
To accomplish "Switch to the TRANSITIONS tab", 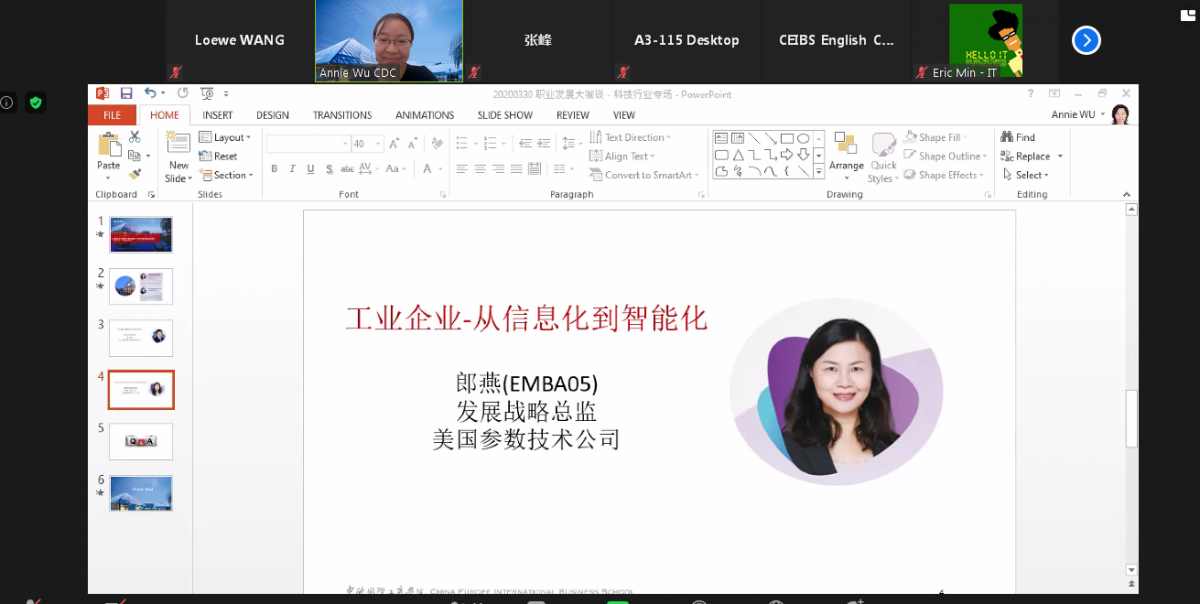I will coord(342,115).
